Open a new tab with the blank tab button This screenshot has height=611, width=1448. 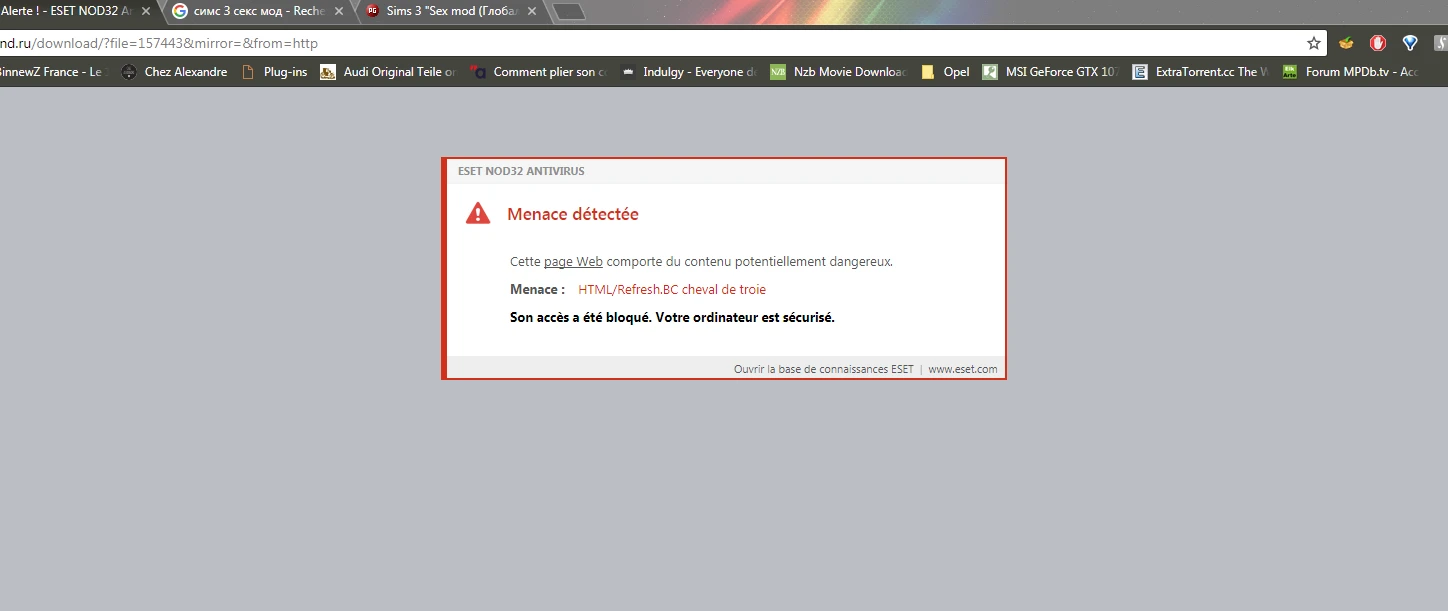(568, 12)
